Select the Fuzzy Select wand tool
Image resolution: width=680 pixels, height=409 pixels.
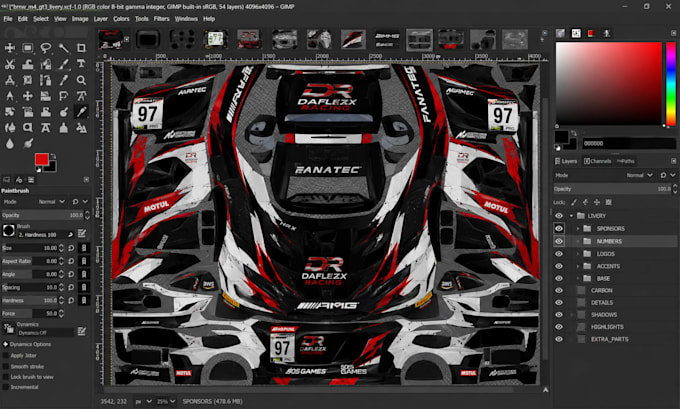[64, 48]
